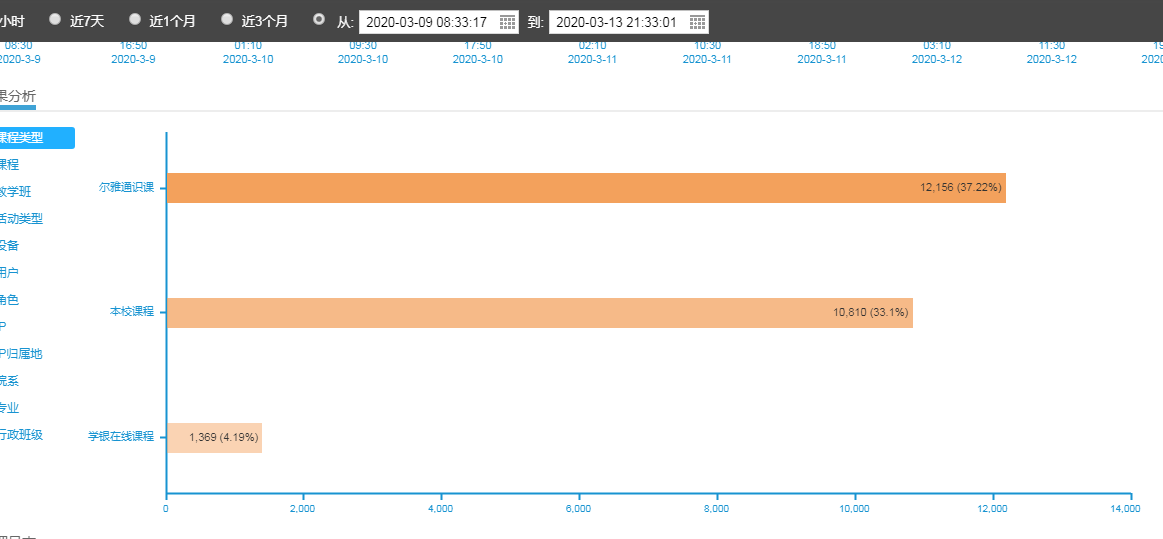Viewport: 1163px width, 539px height.
Task: Select the 近7天 radio option
Action: coord(55,19)
